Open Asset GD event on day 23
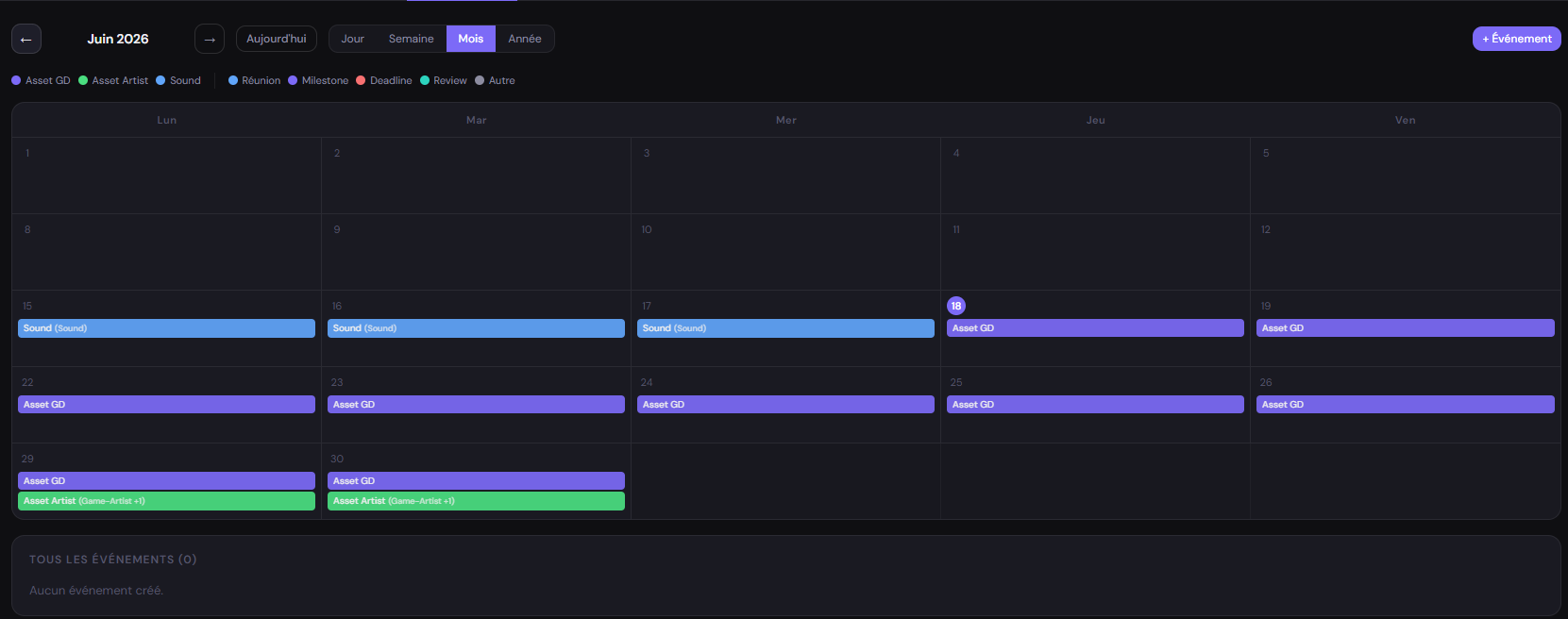This screenshot has width=1568, height=619. tap(476, 405)
